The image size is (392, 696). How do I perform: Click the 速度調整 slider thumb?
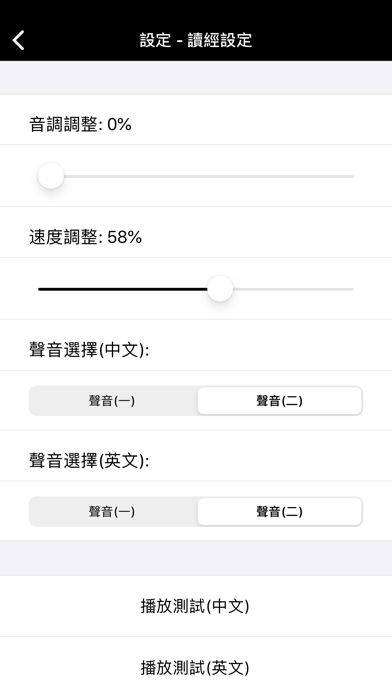pyautogui.click(x=220, y=289)
